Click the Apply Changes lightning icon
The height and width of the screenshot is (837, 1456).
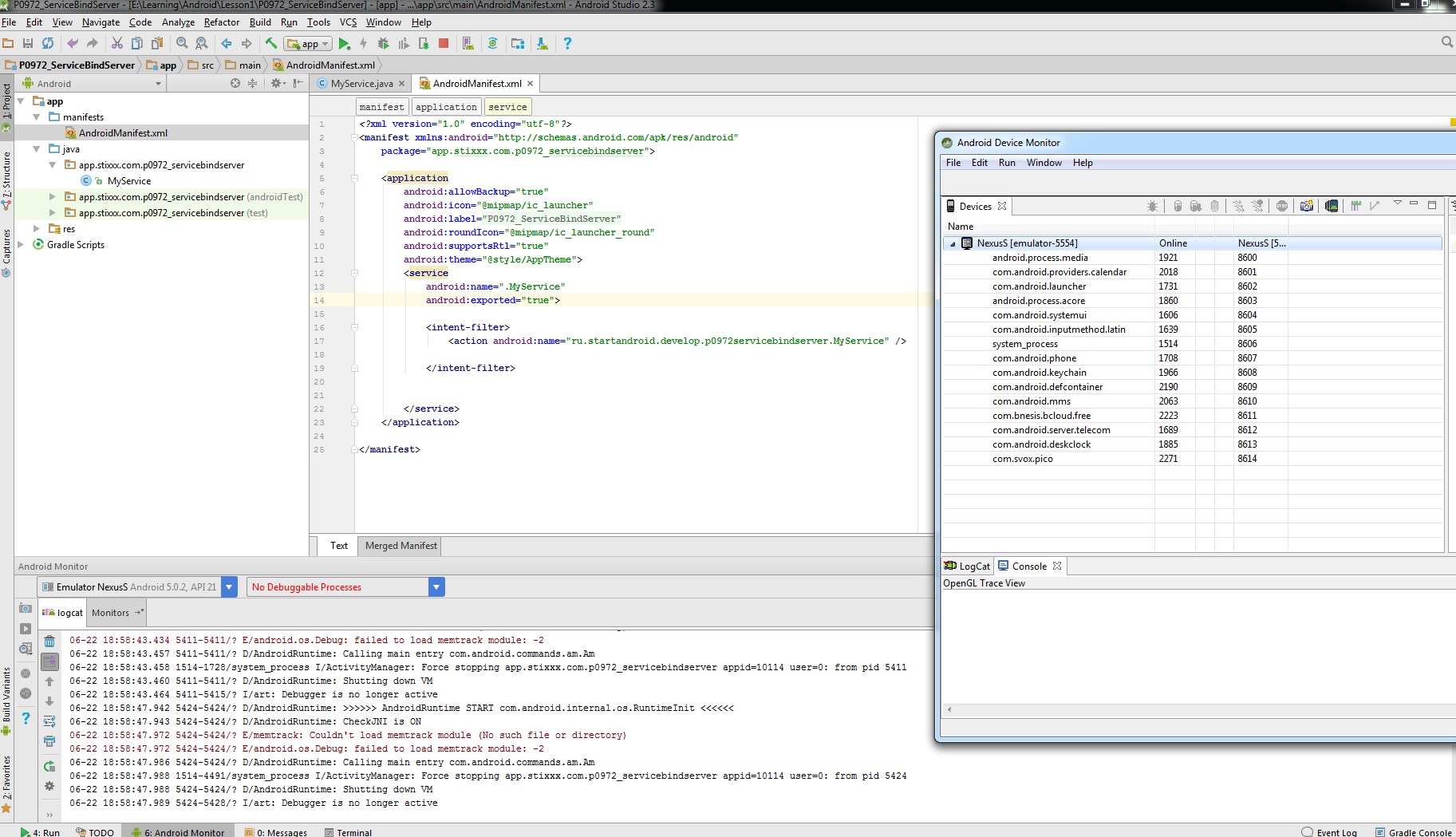[364, 44]
